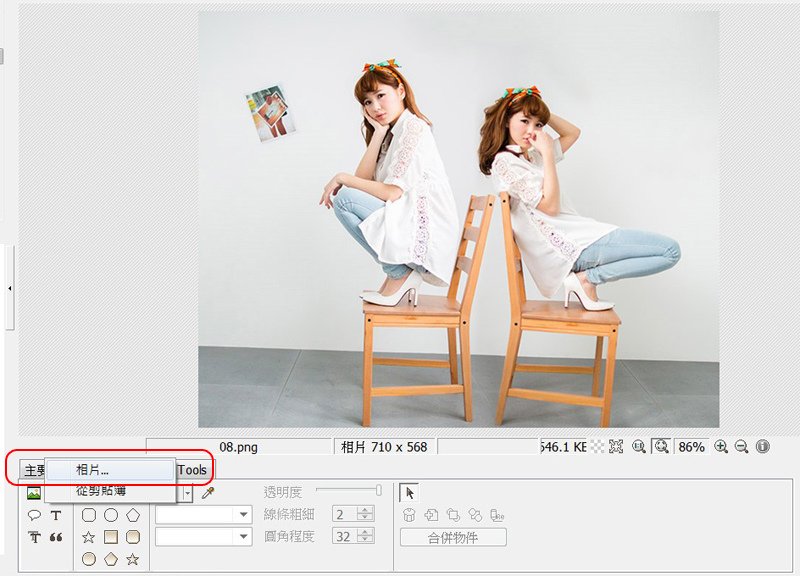
Task: Click the zoom-to-fit magnifier icon
Action: (661, 447)
